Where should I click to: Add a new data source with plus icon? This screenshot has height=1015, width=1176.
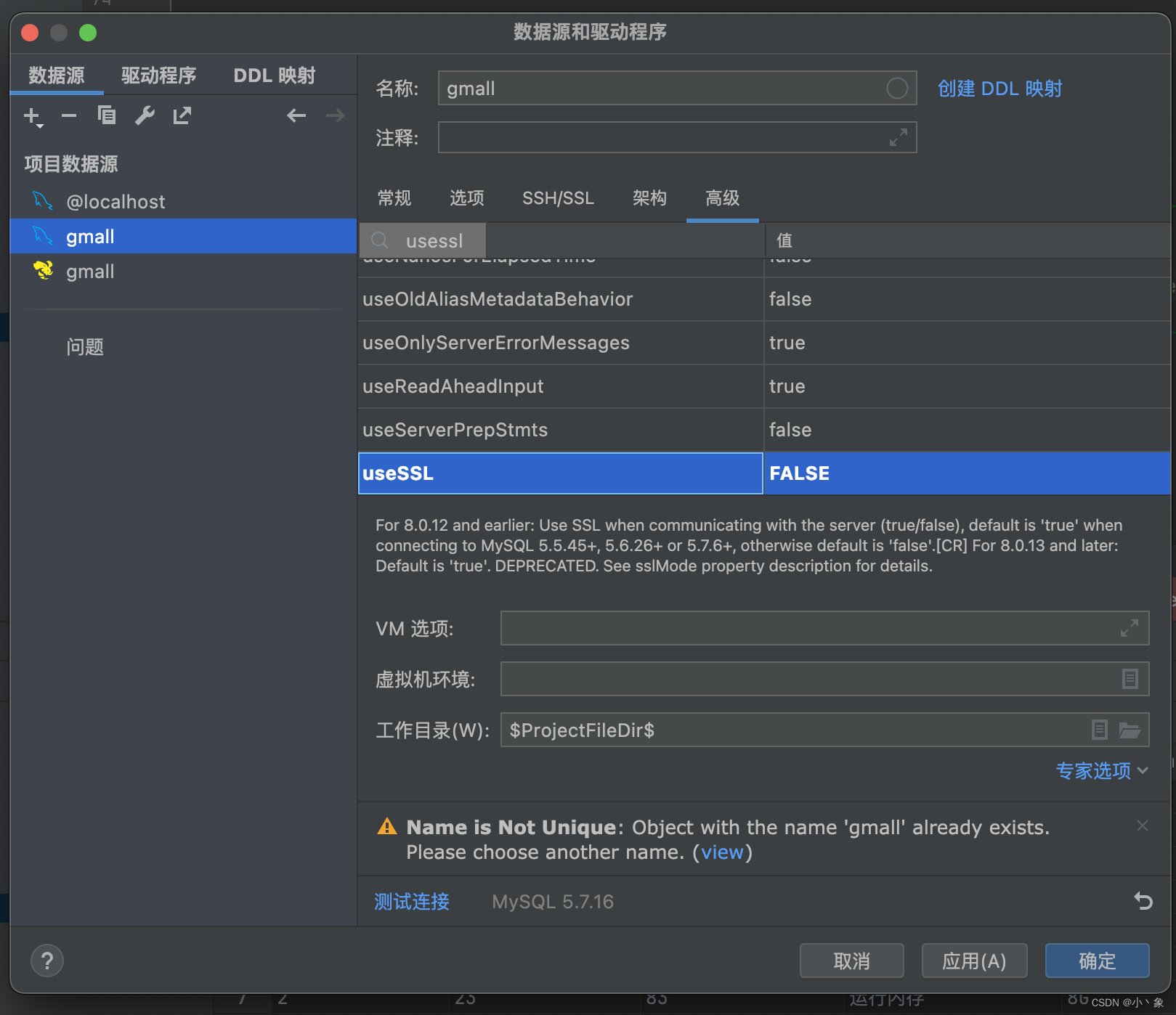[32, 115]
